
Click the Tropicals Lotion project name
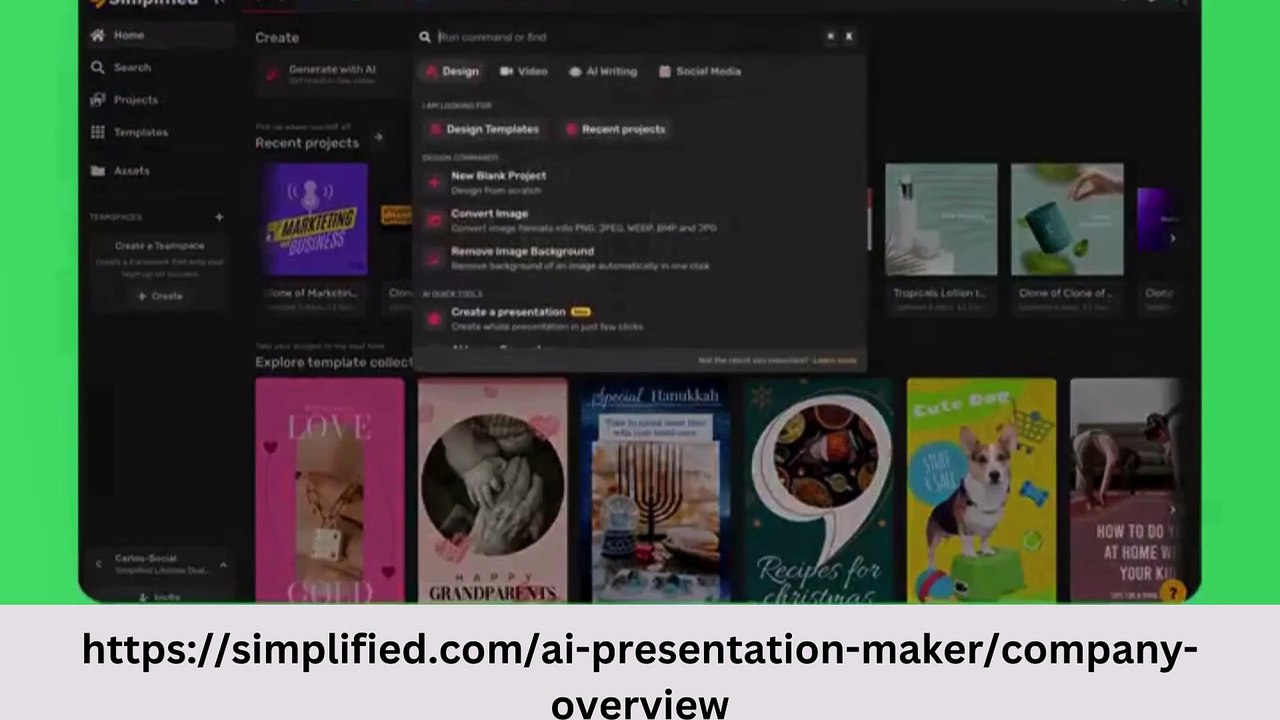coord(940,293)
